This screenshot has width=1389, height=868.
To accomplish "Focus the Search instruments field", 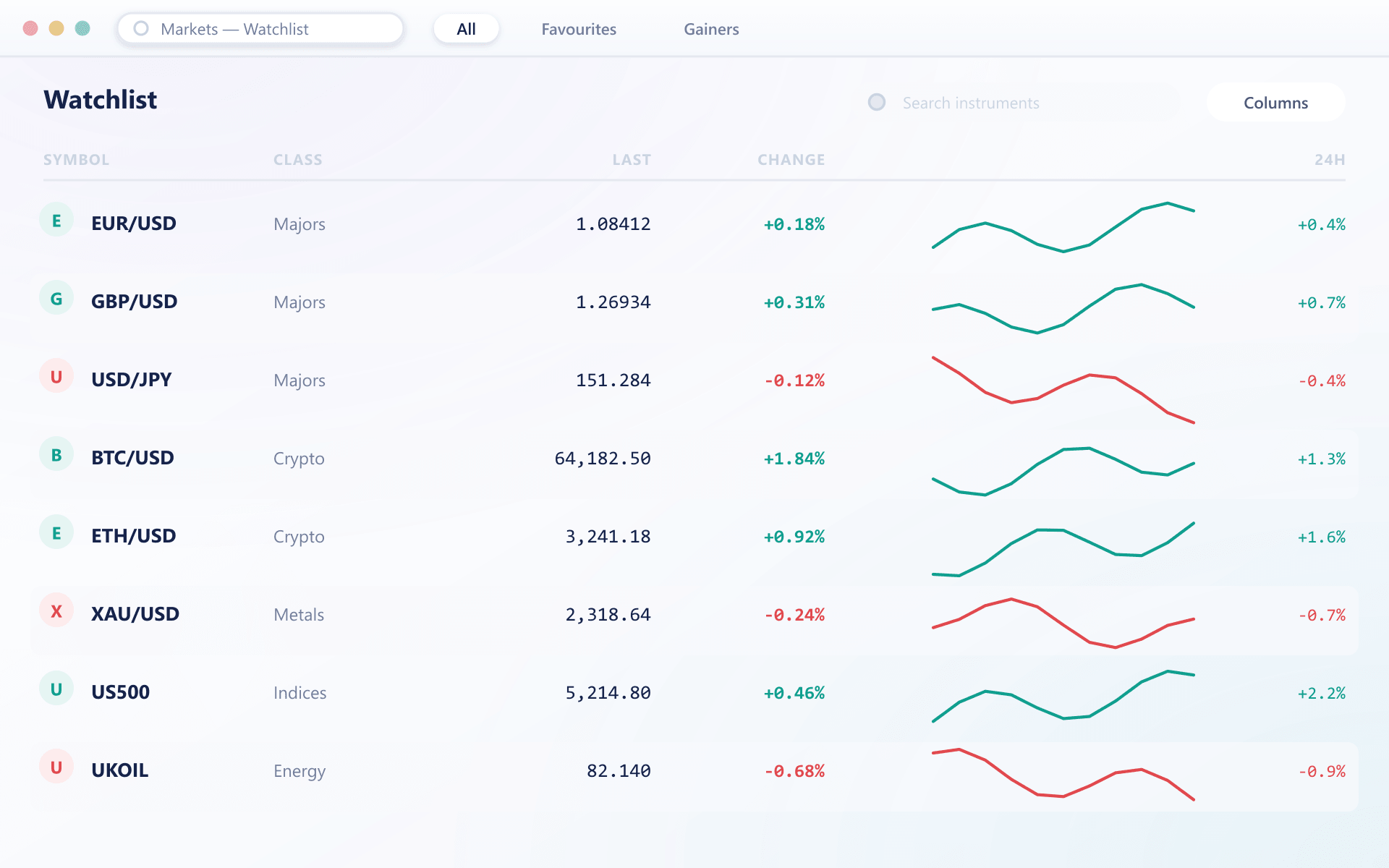I will 1016,103.
